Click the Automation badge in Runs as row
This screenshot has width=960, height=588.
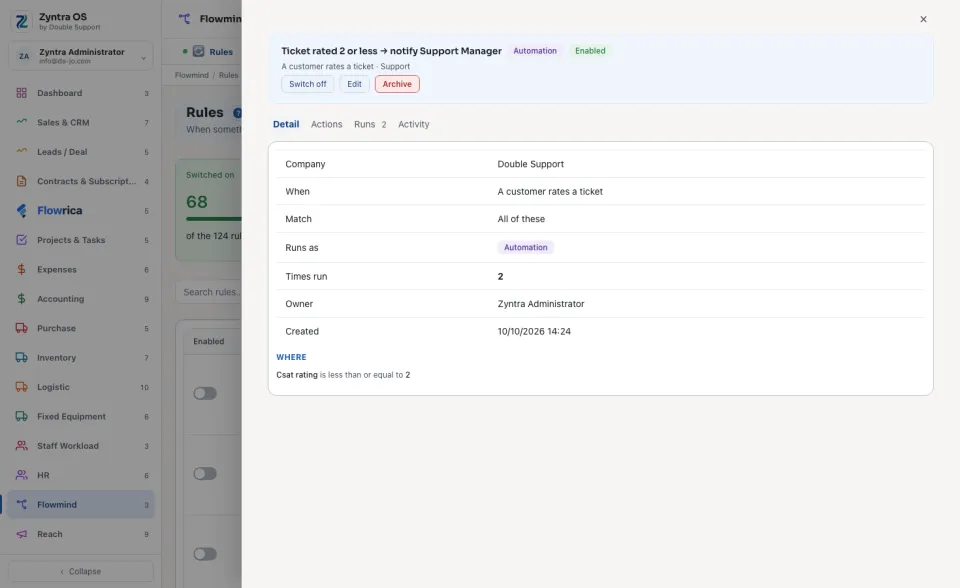pyautogui.click(x=525, y=247)
